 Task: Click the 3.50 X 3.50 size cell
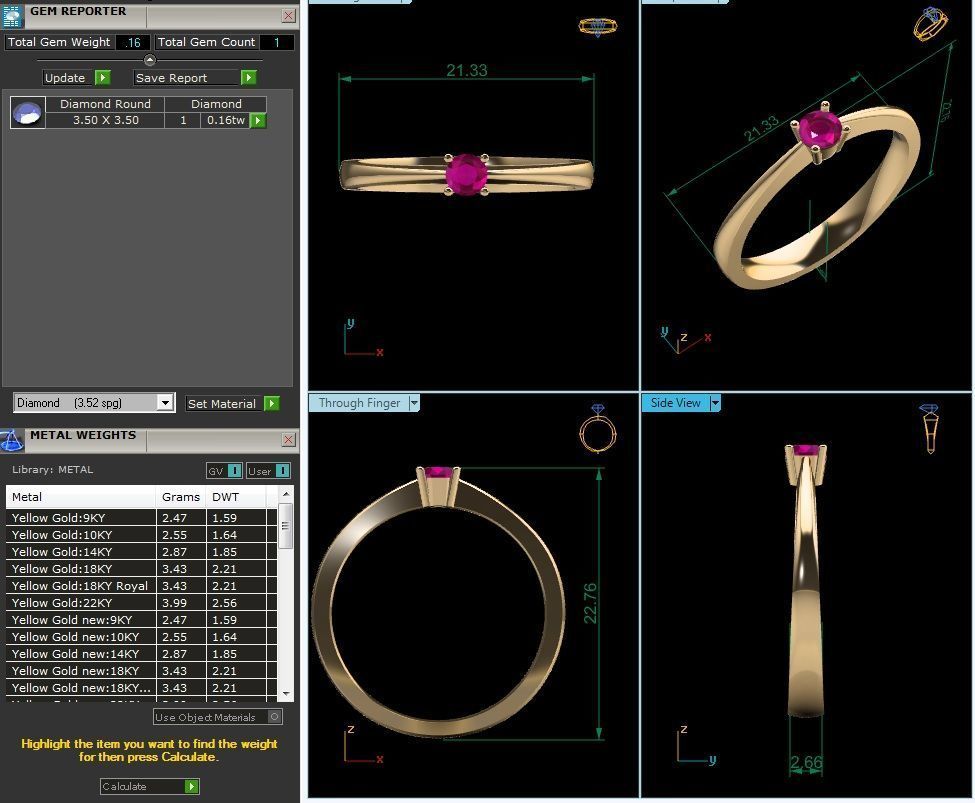point(105,120)
